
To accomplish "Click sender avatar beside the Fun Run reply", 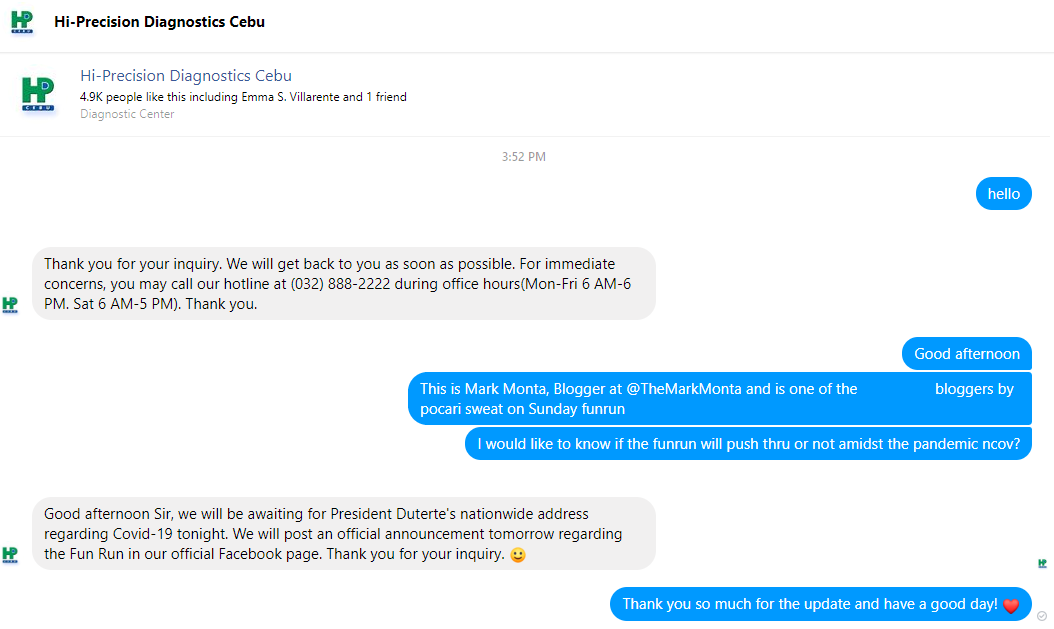I will [10, 555].
